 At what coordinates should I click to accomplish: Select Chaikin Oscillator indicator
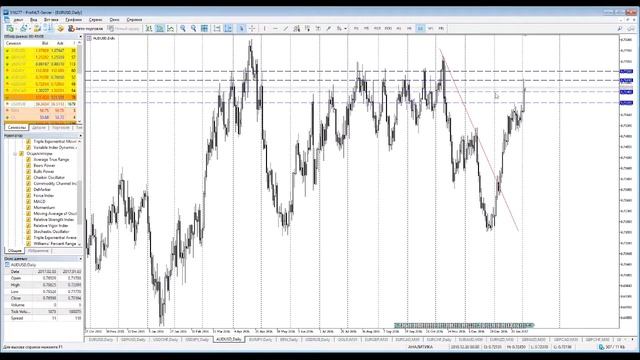(49, 178)
